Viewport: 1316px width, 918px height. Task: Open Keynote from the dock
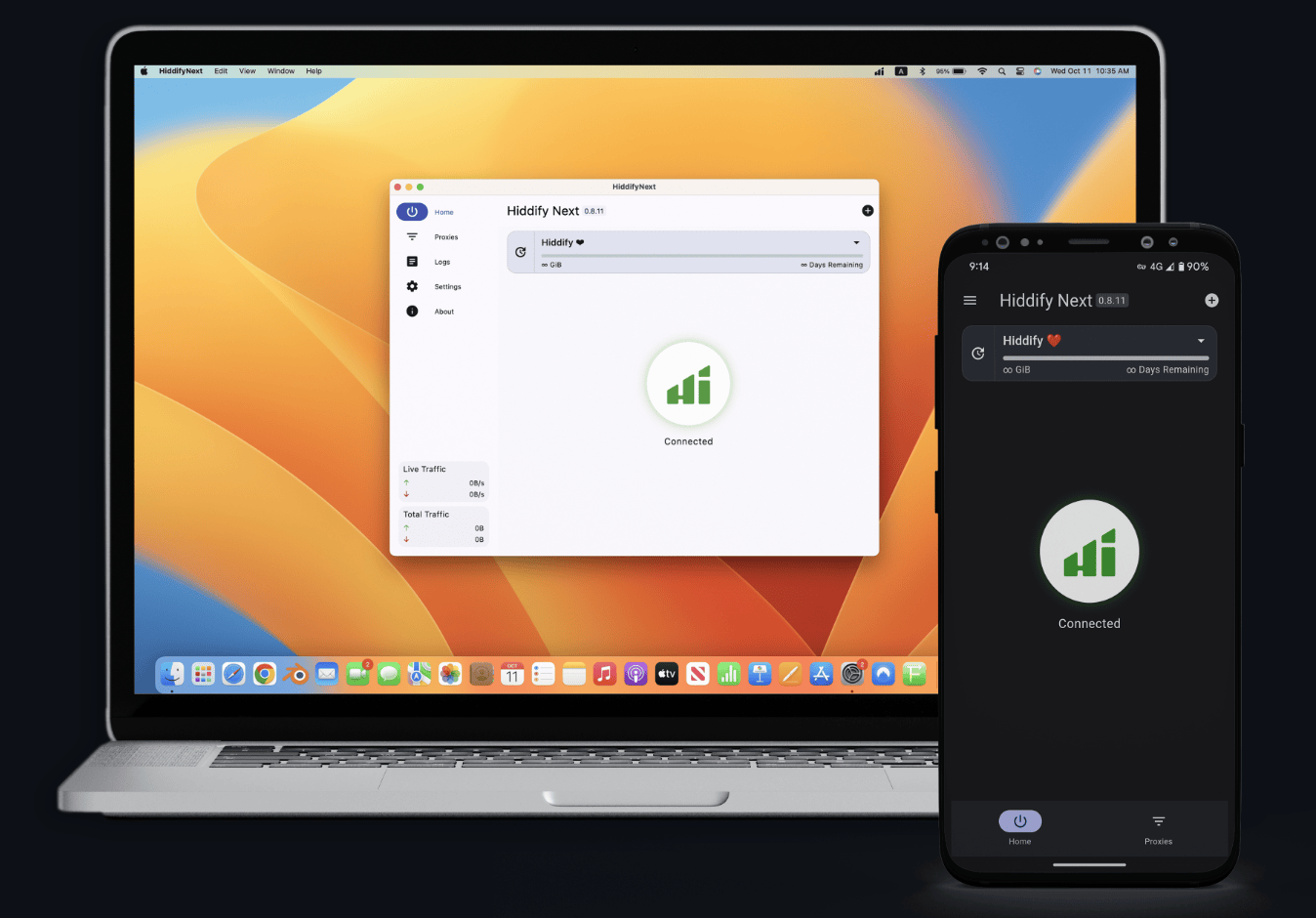760,674
